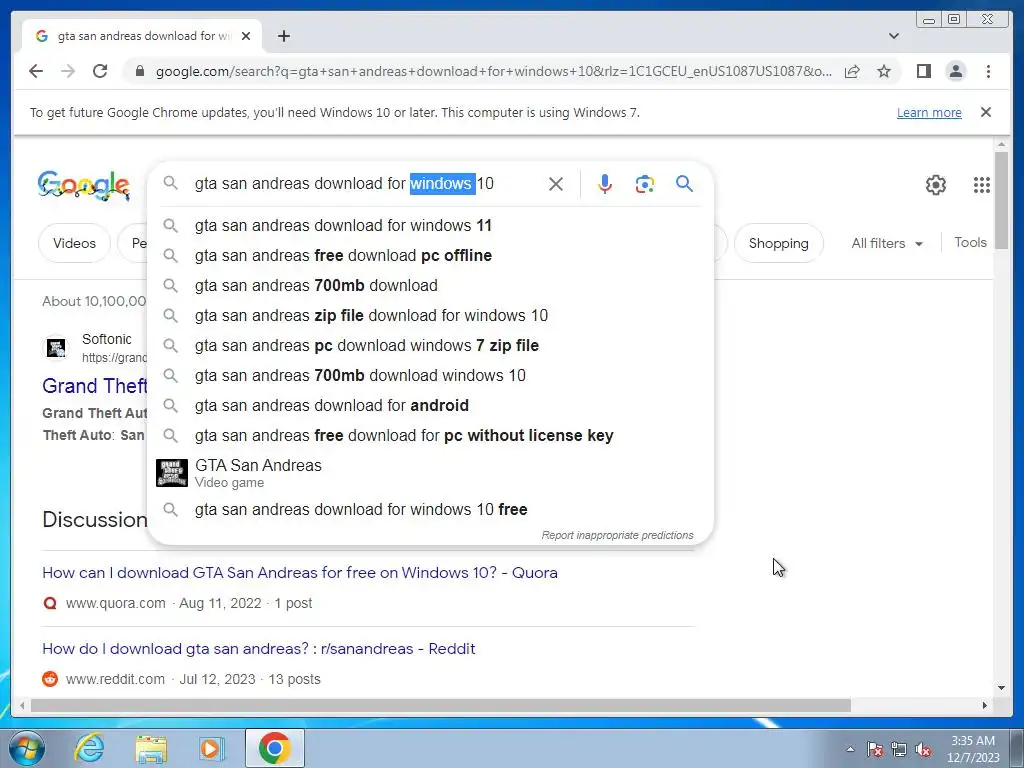Screen dimensions: 1024x768
Task: Open the Google apps grid
Action: [982, 185]
